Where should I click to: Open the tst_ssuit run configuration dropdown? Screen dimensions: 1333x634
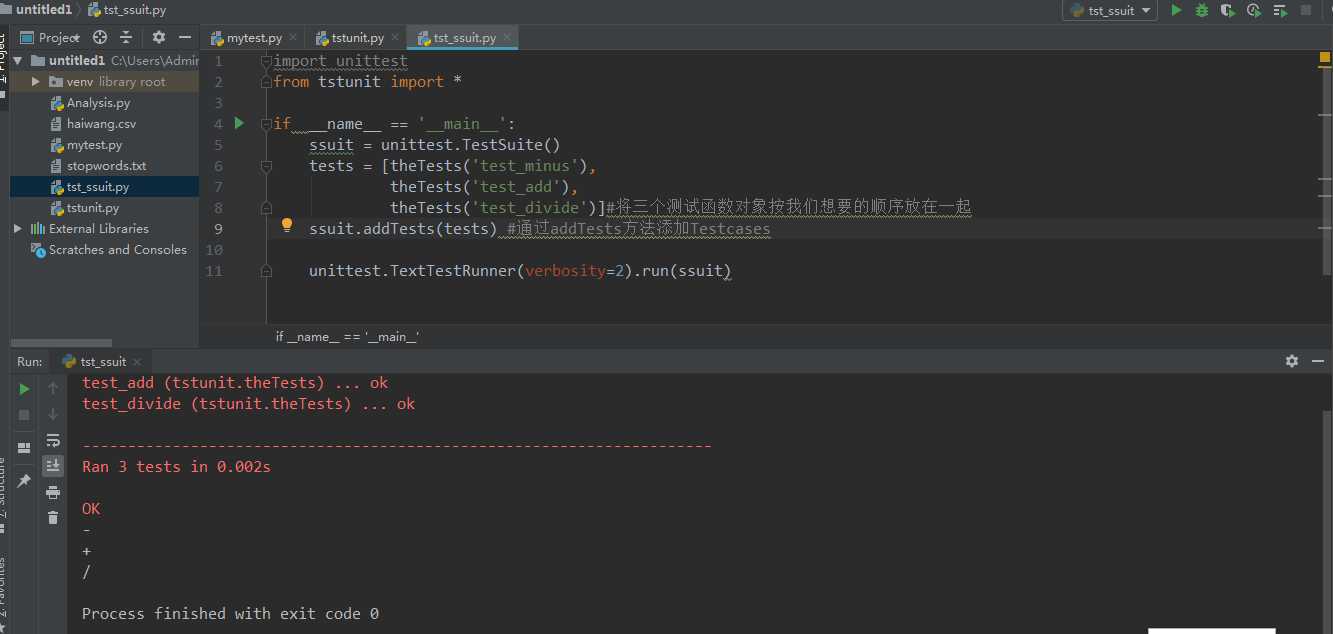click(1110, 10)
